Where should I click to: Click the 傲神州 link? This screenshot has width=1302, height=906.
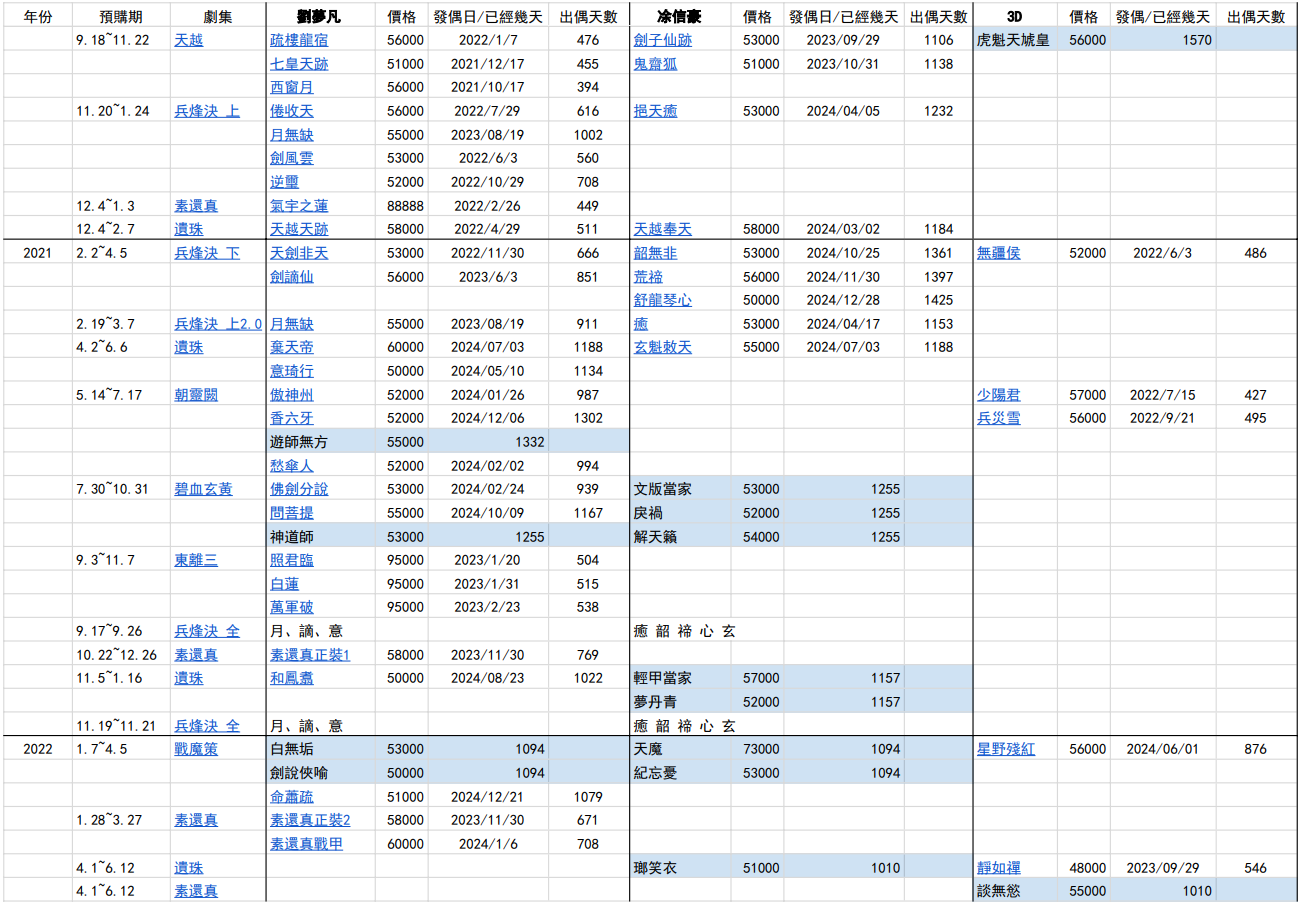(292, 395)
